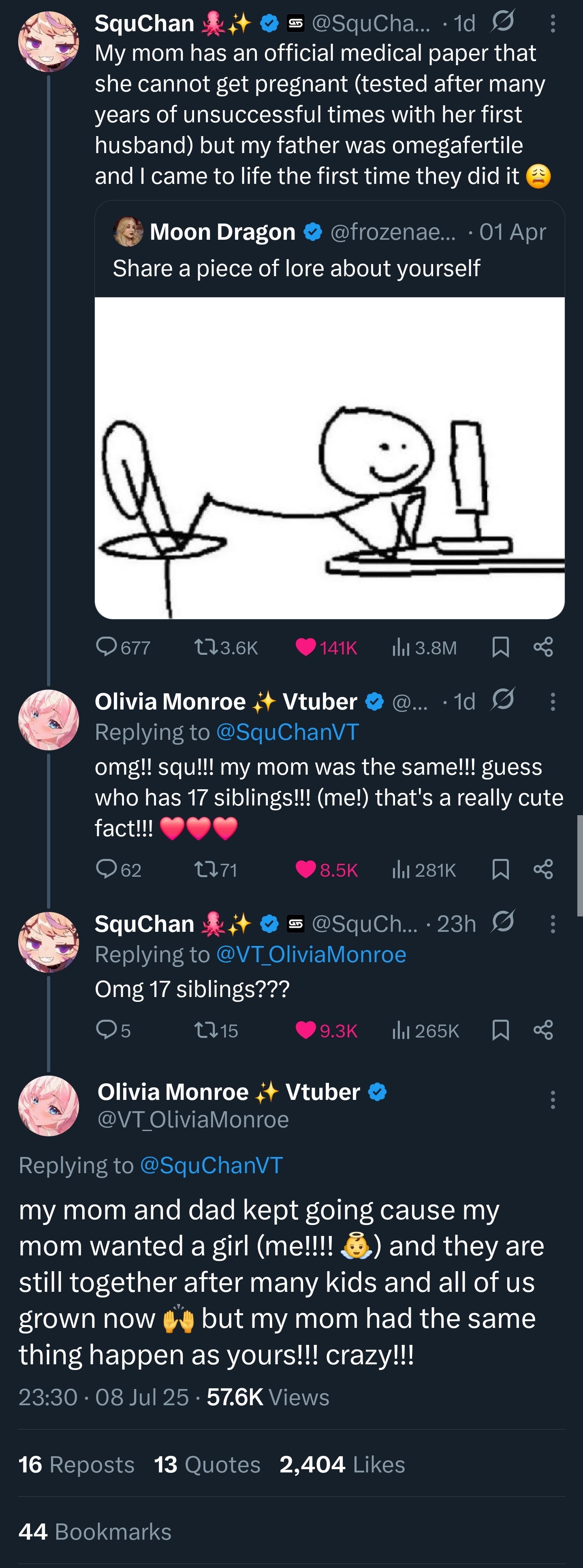583x1568 pixels.
Task: Open the @SquChanVT mention link in main tweet
Action: (x=211, y=1165)
